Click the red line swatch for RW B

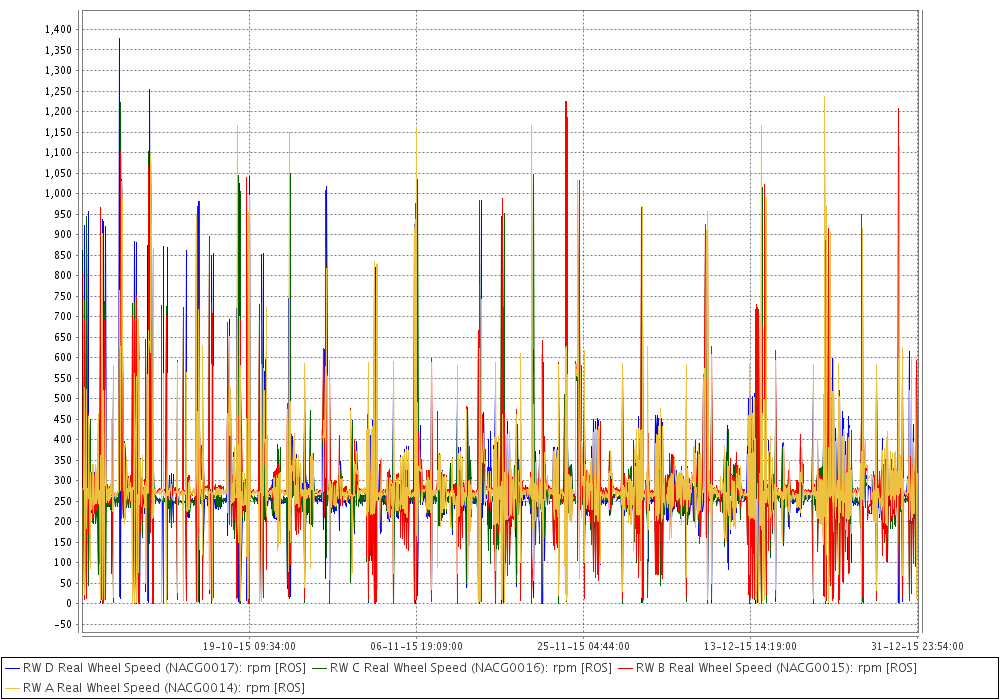[x=626, y=668]
